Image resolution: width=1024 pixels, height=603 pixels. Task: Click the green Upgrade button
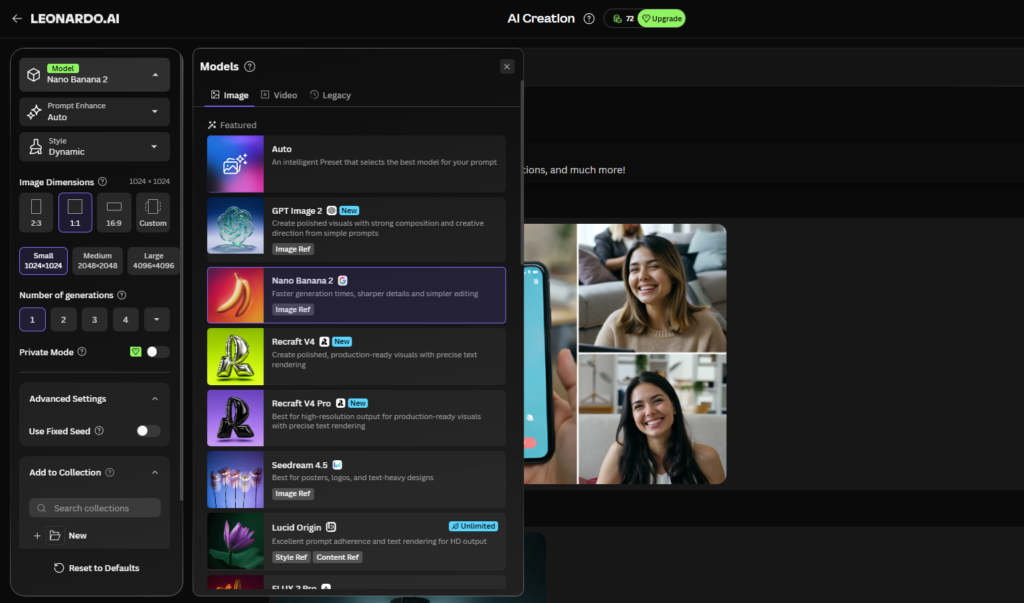[662, 18]
